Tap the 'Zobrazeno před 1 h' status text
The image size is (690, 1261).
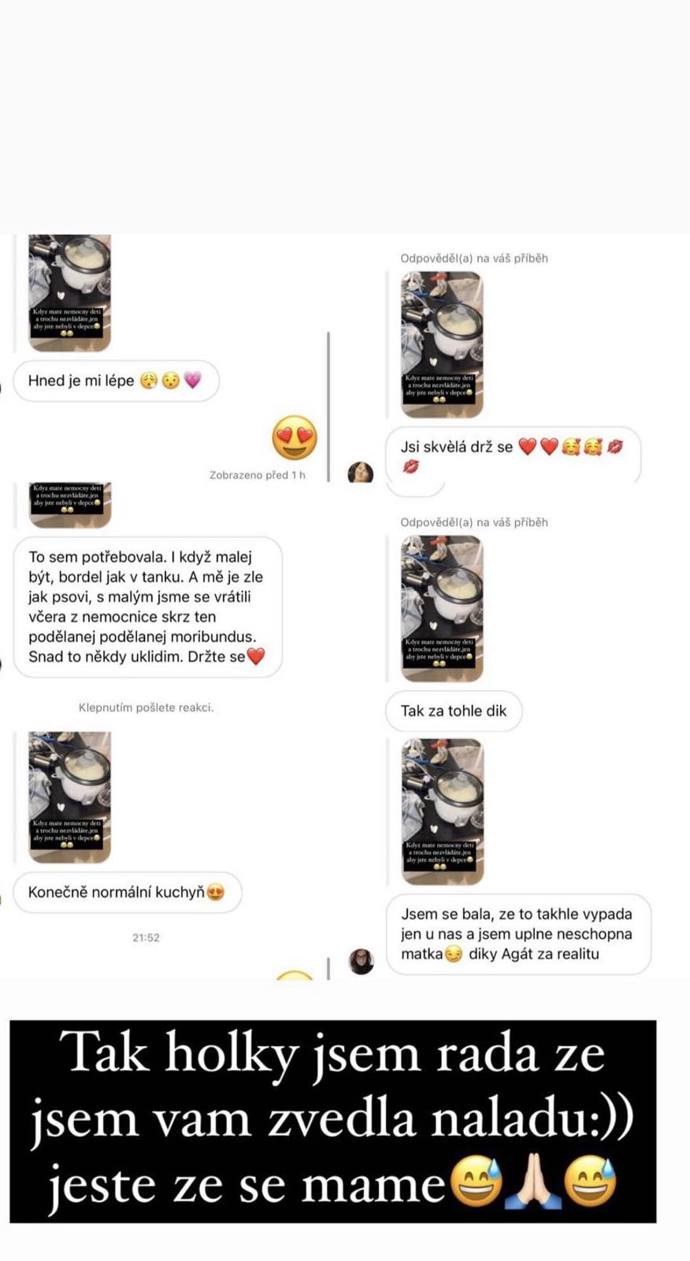click(x=258, y=474)
